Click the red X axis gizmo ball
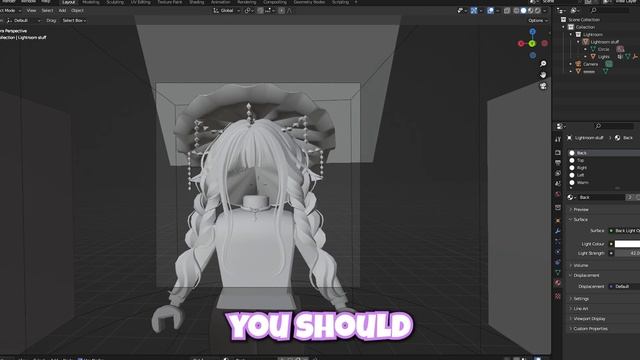 [521, 43]
